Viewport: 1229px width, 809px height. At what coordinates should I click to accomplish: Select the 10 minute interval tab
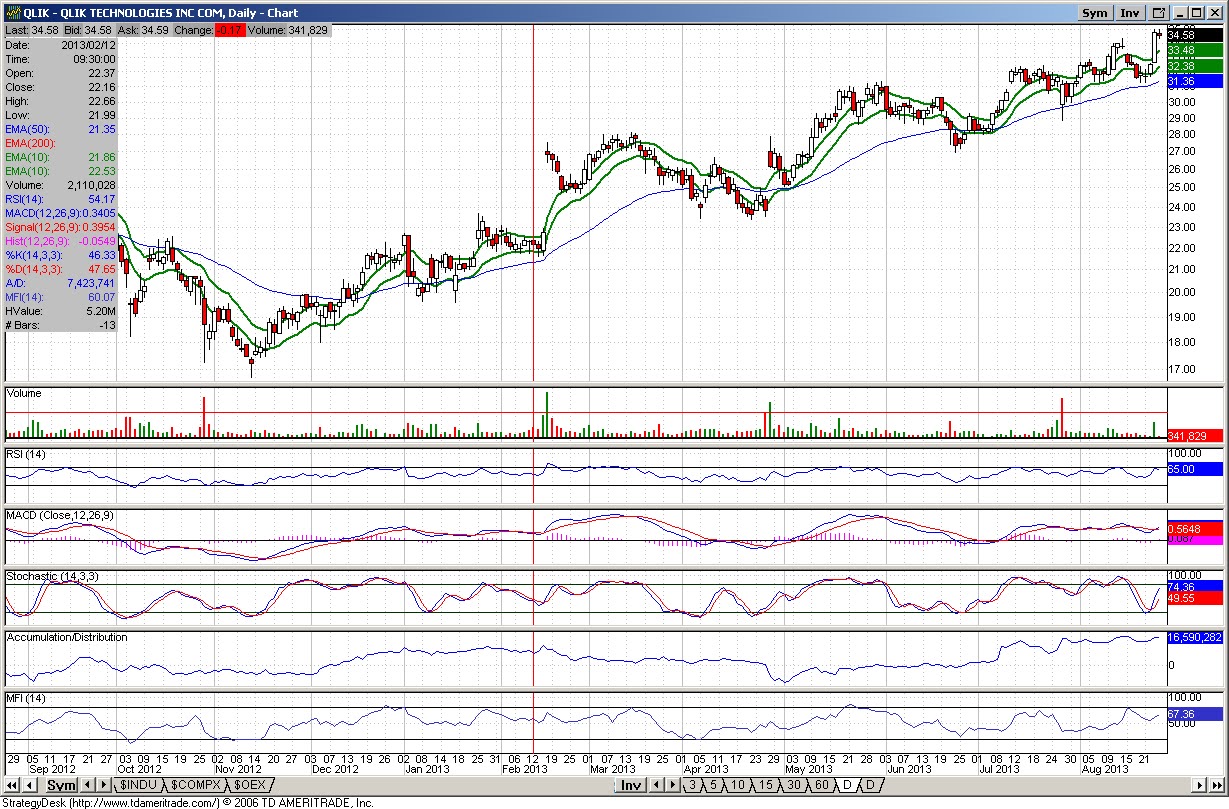[x=738, y=785]
